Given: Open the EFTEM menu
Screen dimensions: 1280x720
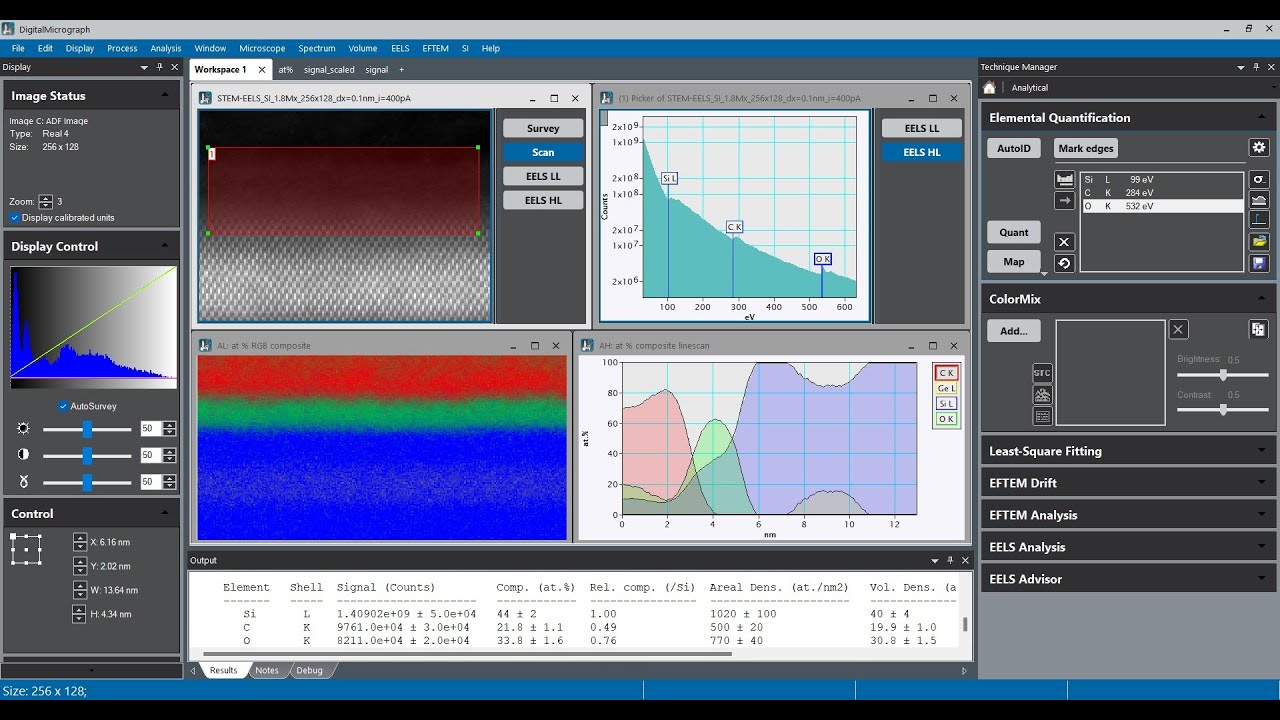Looking at the screenshot, I should pyautogui.click(x=435, y=48).
